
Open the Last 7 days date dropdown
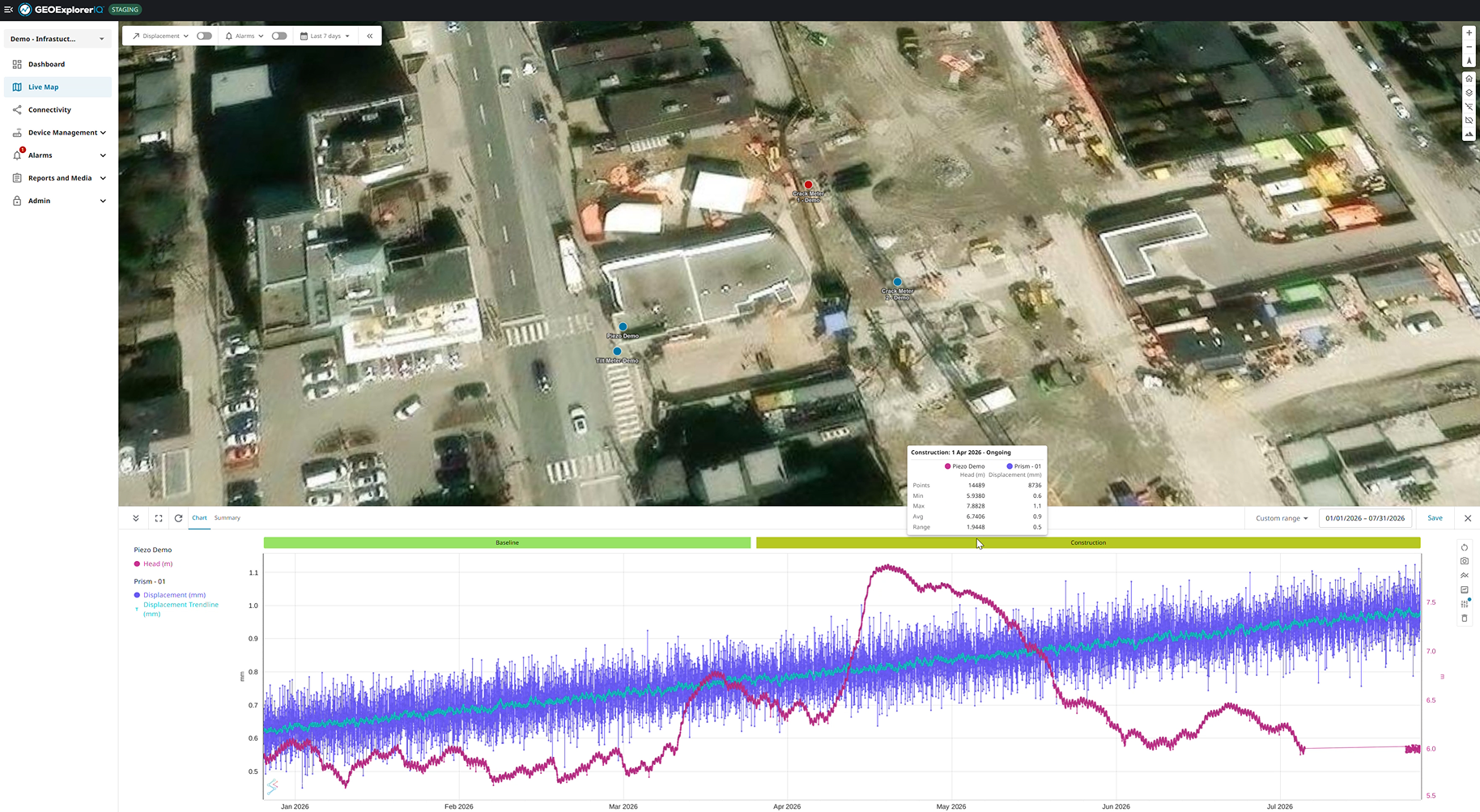pos(325,36)
